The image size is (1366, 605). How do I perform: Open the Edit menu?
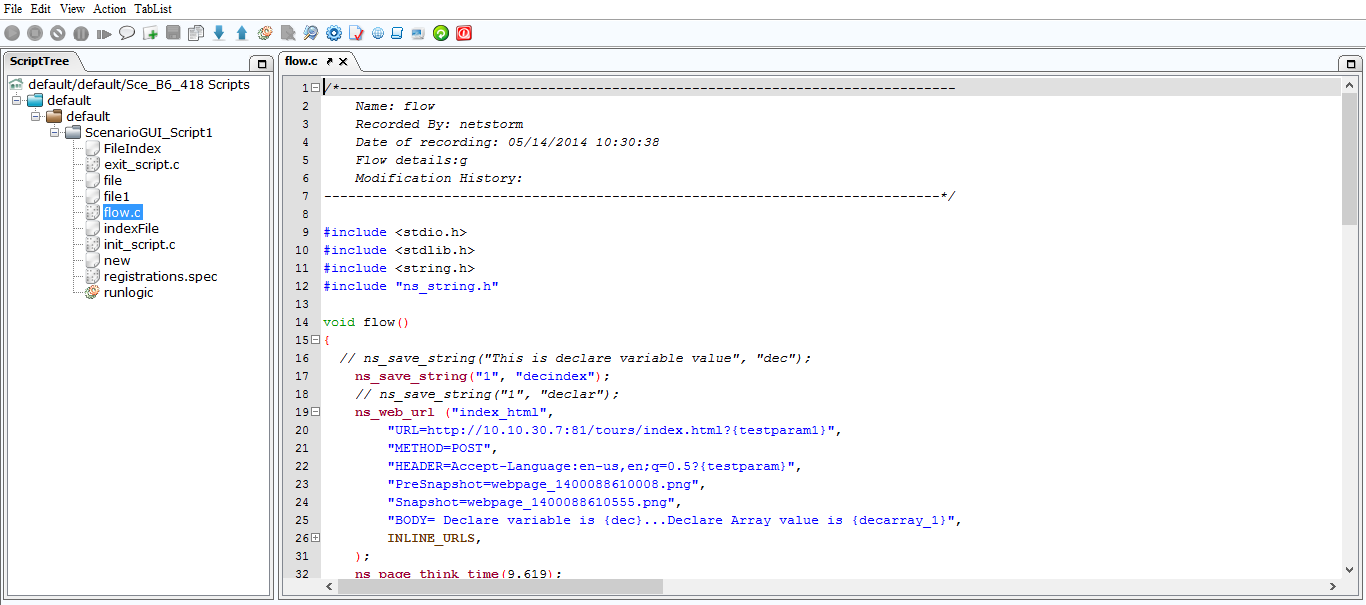pyautogui.click(x=40, y=9)
